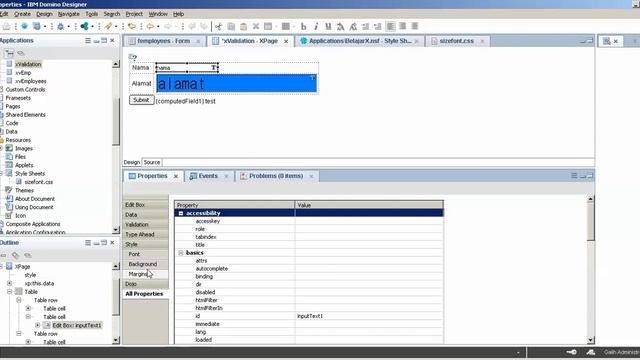Click the Outline panel view menu icon

tap(88, 242)
